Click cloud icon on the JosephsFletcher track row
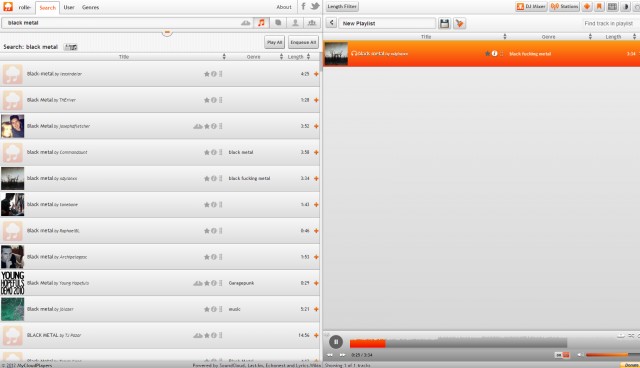Image resolution: width=640 pixels, height=368 pixels. pos(198,126)
